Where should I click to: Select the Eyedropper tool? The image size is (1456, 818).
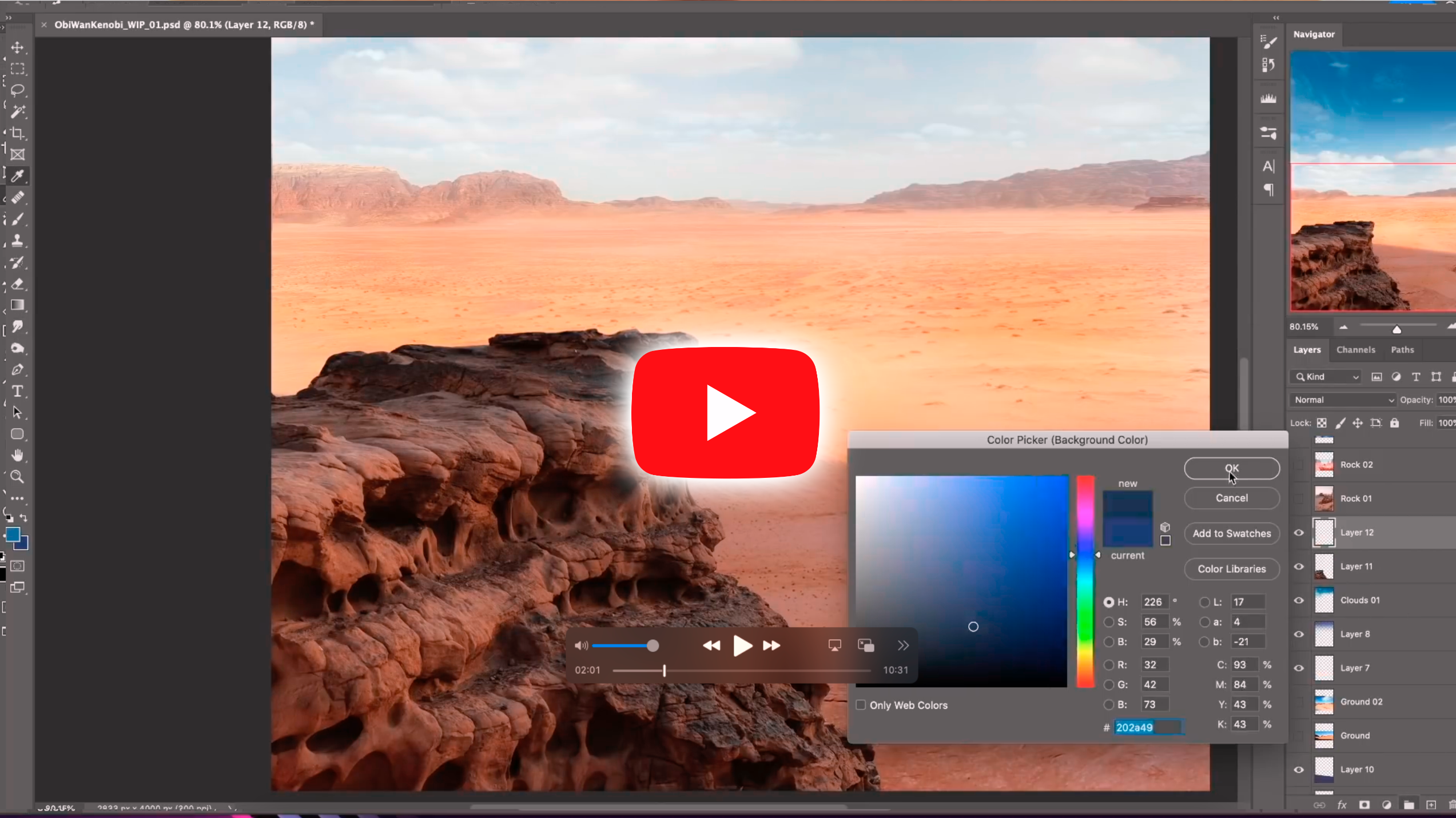(17, 176)
